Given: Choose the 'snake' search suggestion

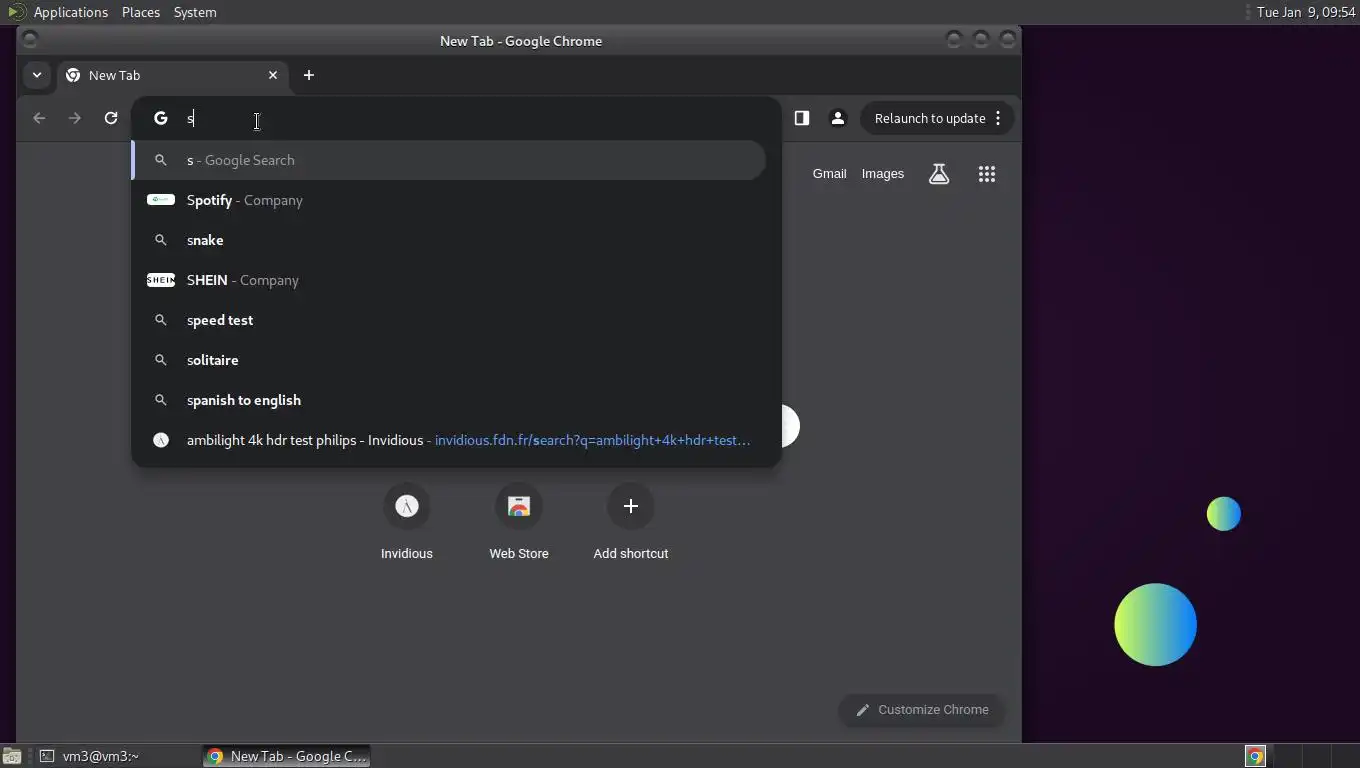Looking at the screenshot, I should 449,240.
